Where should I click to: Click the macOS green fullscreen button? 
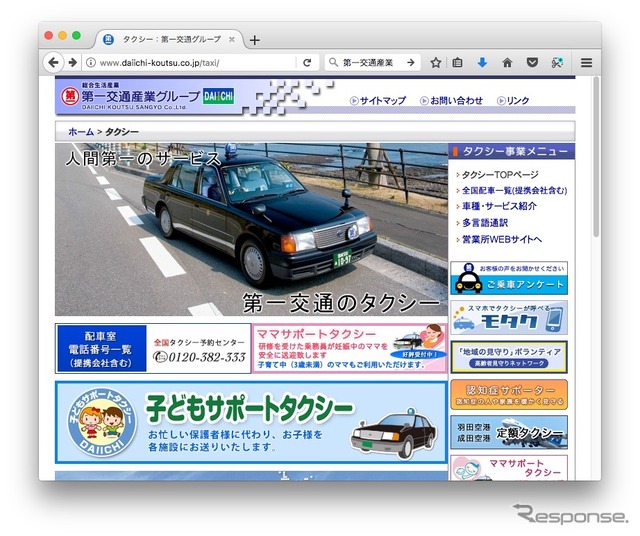(x=76, y=36)
